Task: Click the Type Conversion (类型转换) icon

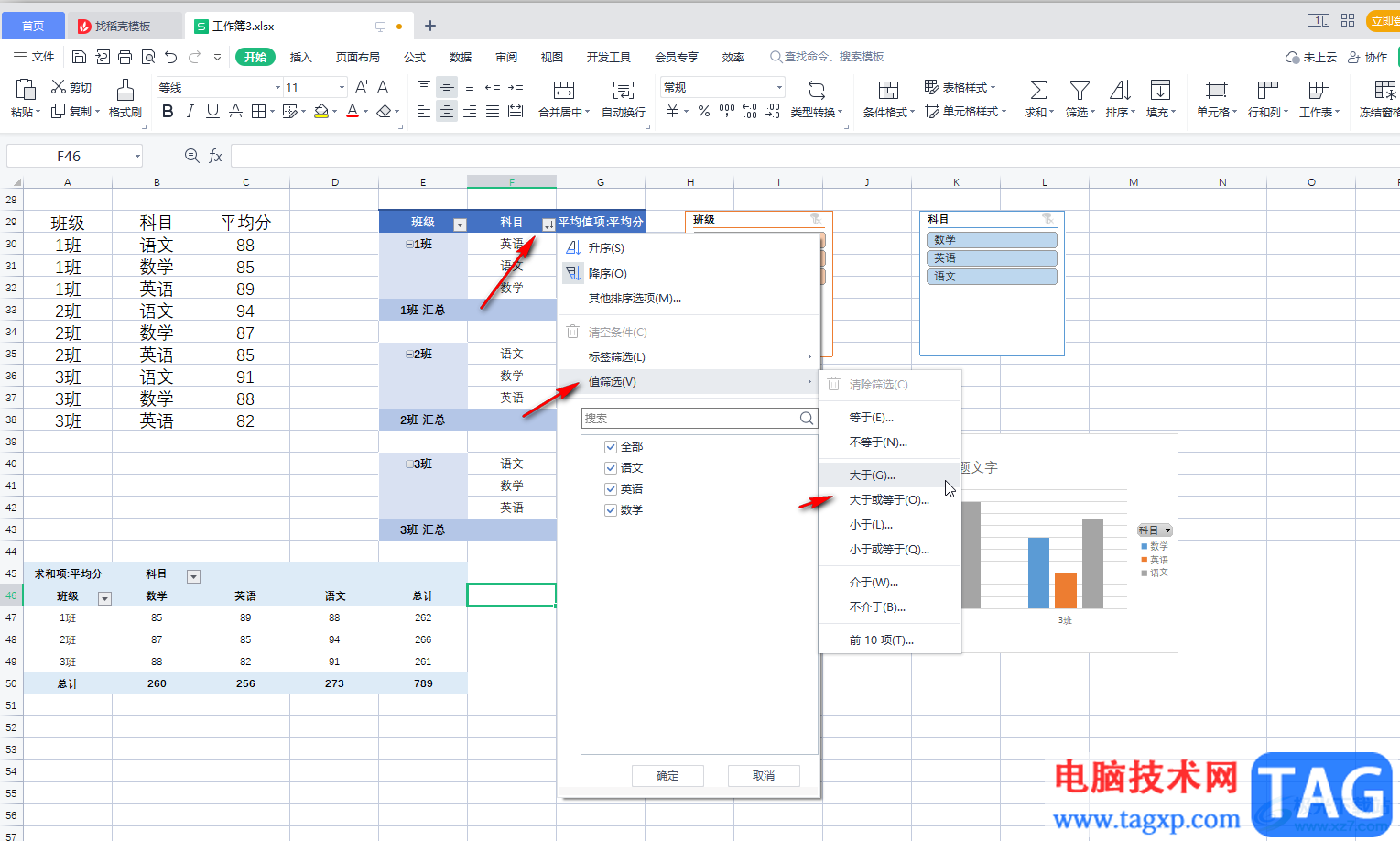Action: point(817,89)
